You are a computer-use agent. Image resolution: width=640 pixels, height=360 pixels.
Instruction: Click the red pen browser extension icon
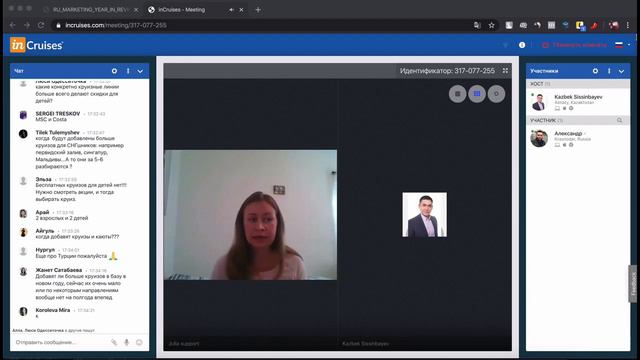(x=594, y=25)
